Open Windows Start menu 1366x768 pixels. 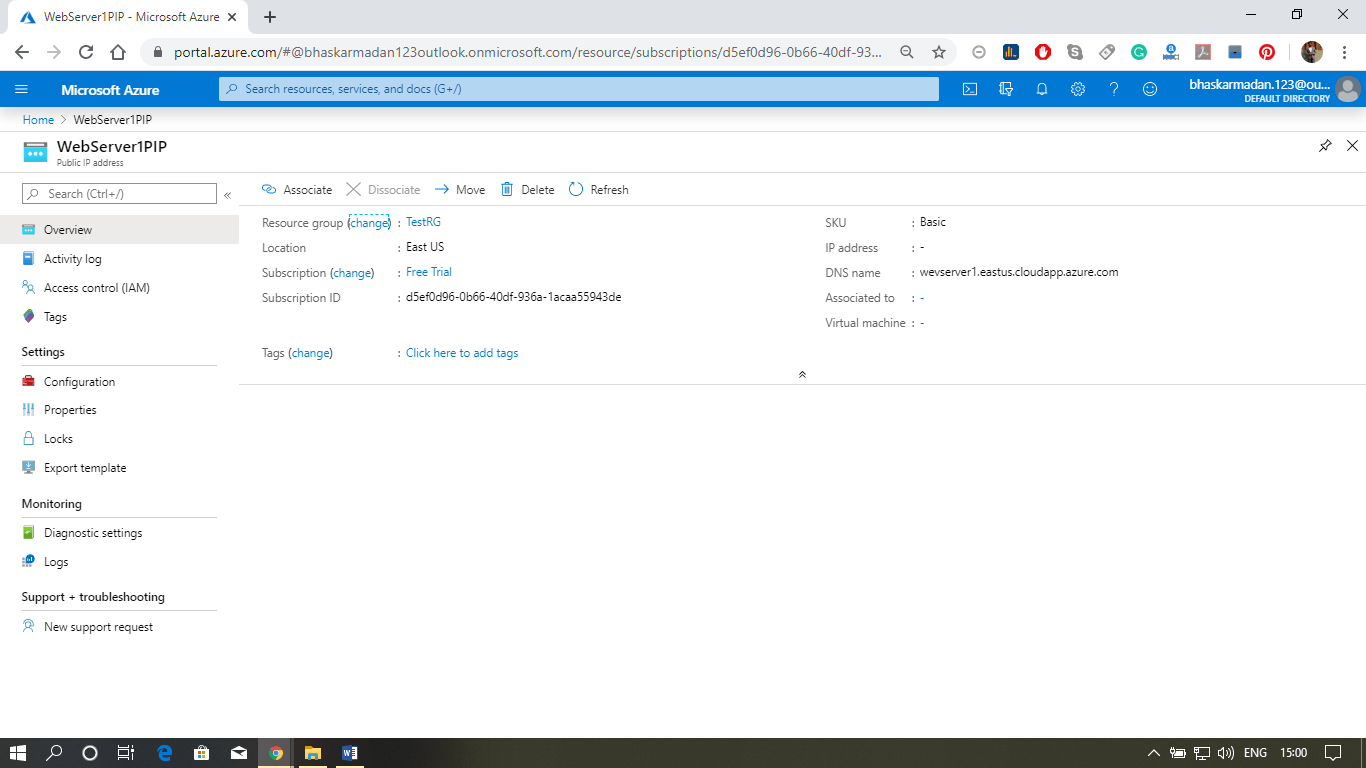(x=18, y=753)
